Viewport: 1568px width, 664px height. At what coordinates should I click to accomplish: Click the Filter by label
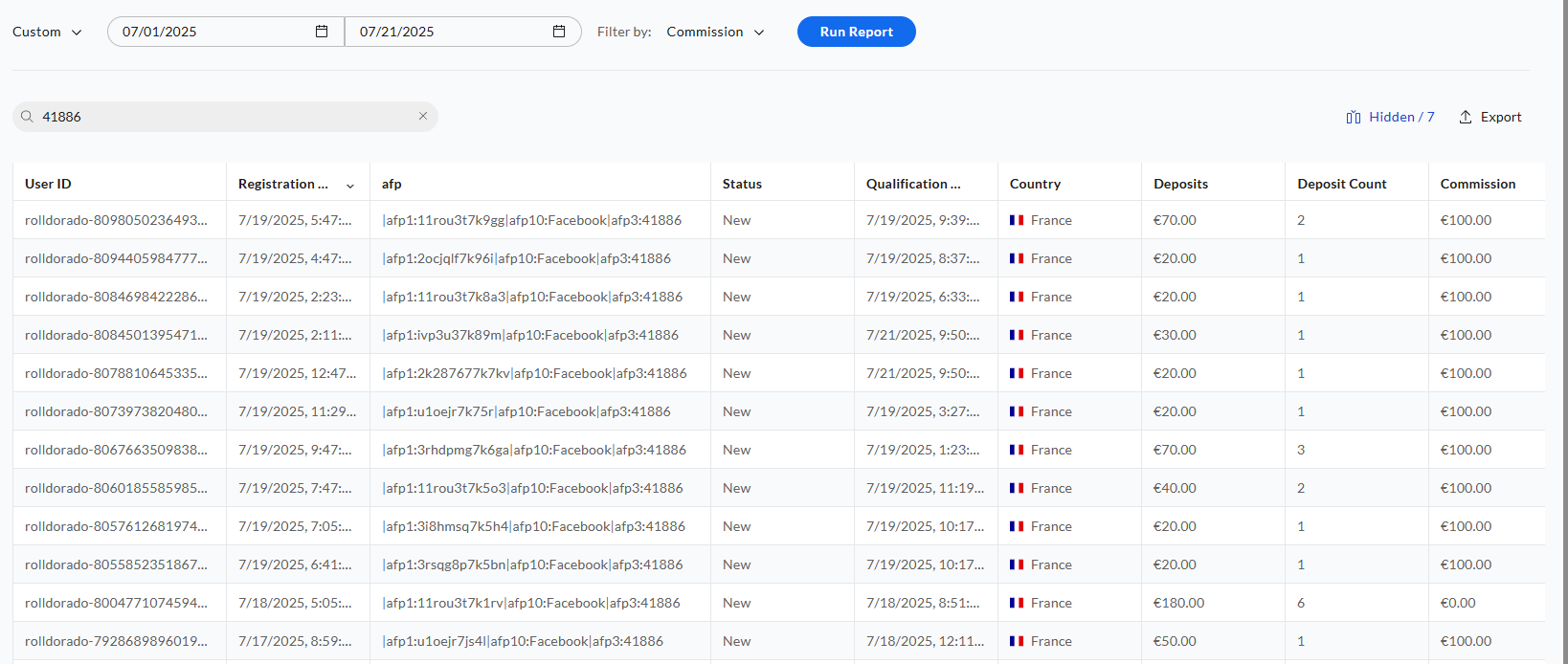(624, 32)
